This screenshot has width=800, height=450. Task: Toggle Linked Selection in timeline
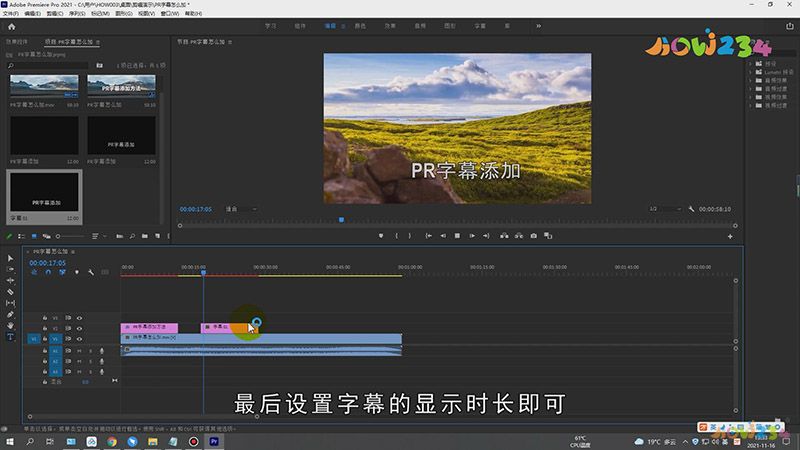(x=62, y=272)
